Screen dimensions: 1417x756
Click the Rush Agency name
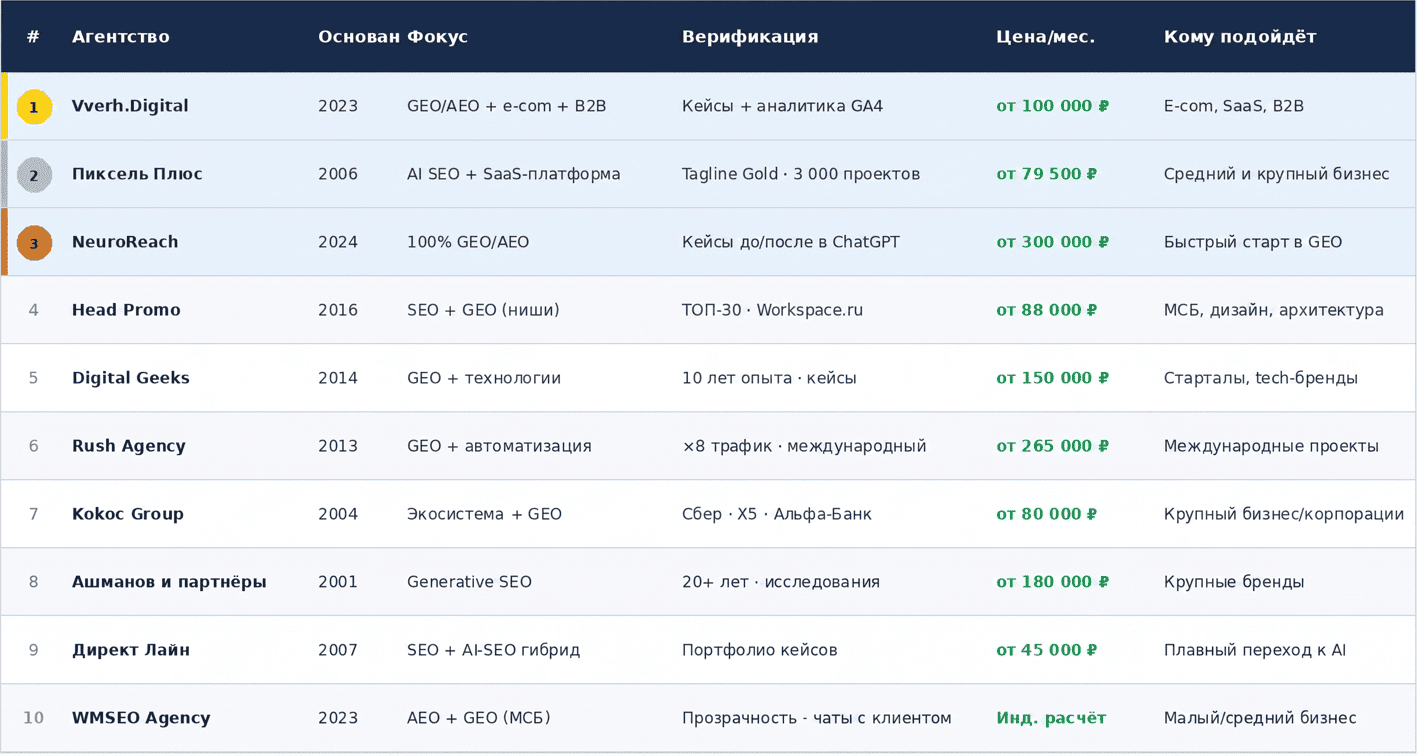[128, 446]
